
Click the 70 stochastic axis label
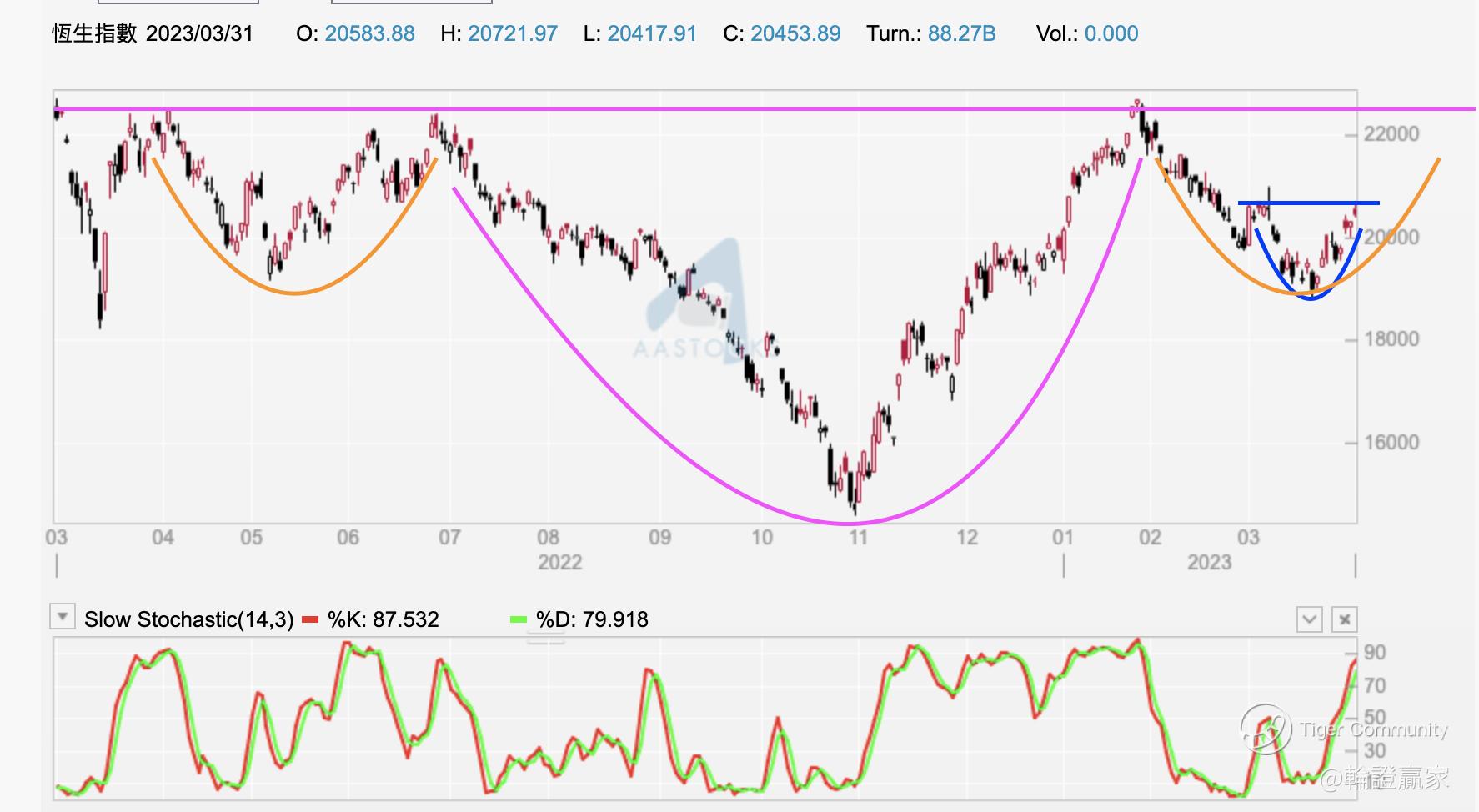pyautogui.click(x=1375, y=685)
